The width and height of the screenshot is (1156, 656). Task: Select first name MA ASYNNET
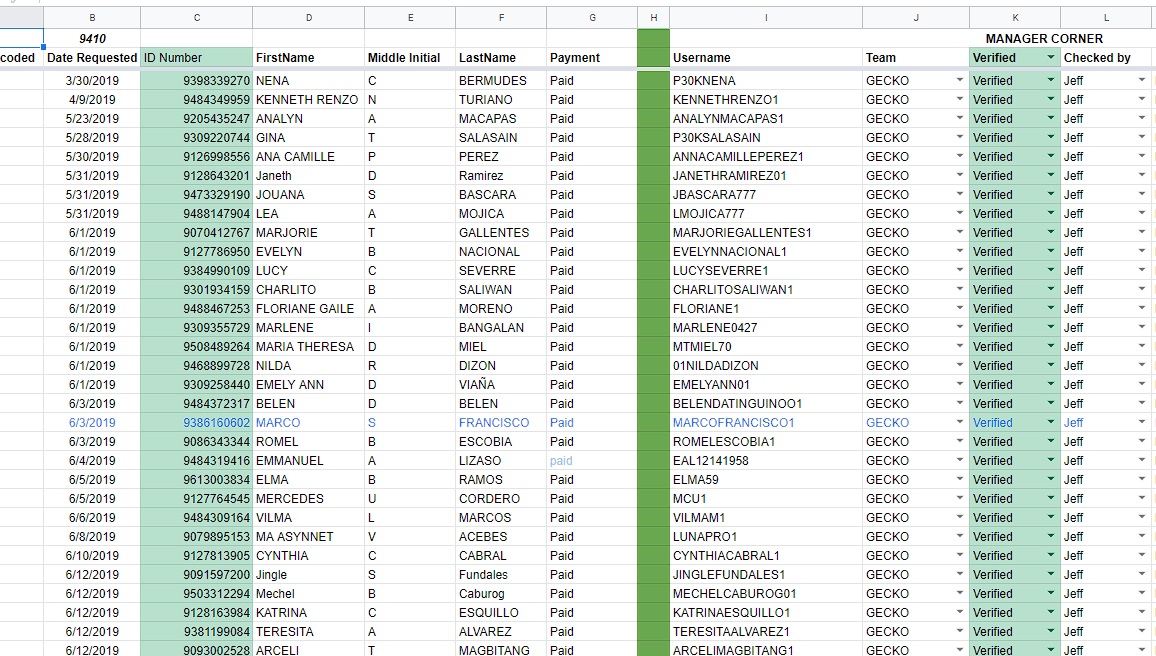(x=309, y=537)
